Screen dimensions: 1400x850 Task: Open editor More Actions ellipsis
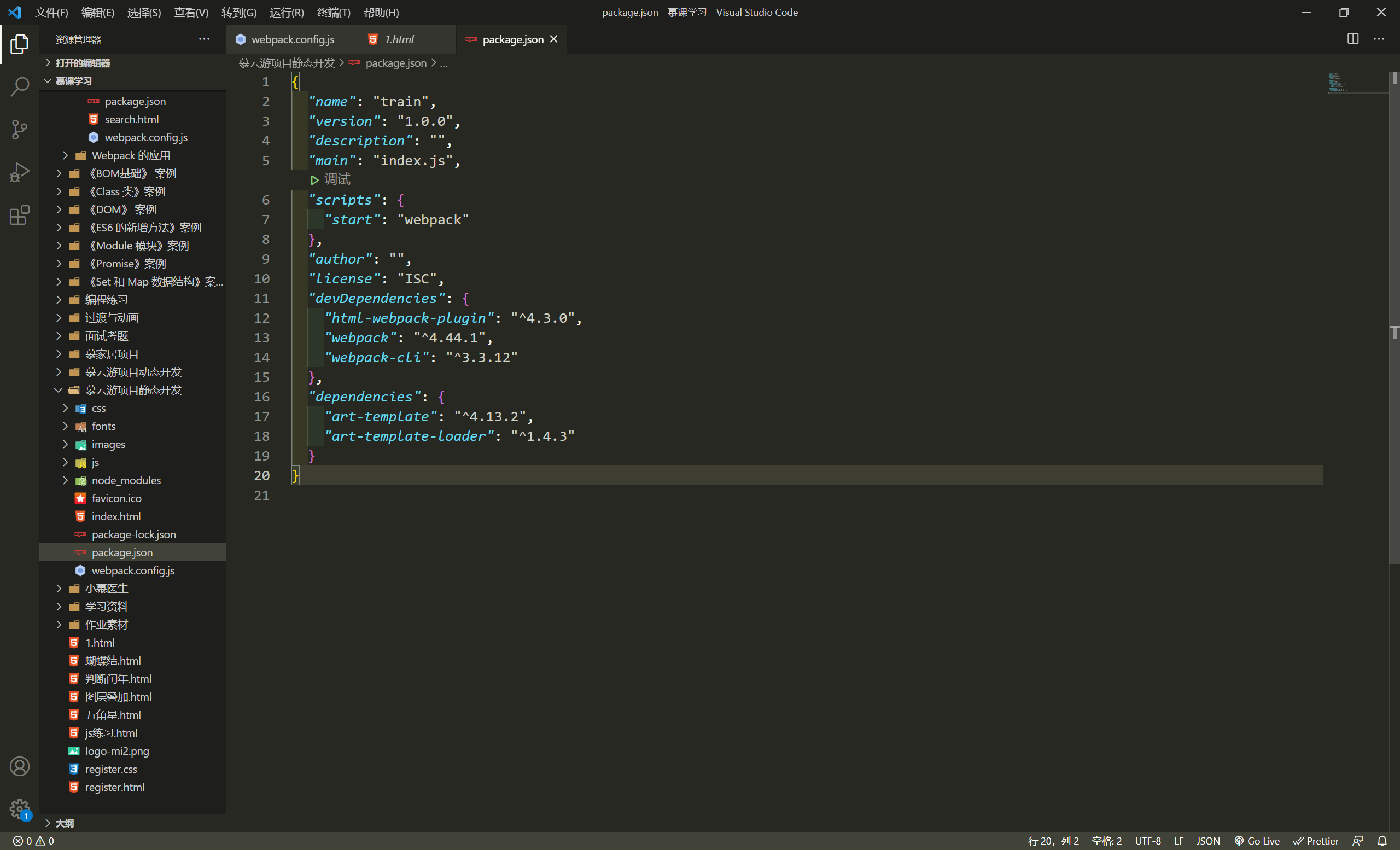(1379, 39)
